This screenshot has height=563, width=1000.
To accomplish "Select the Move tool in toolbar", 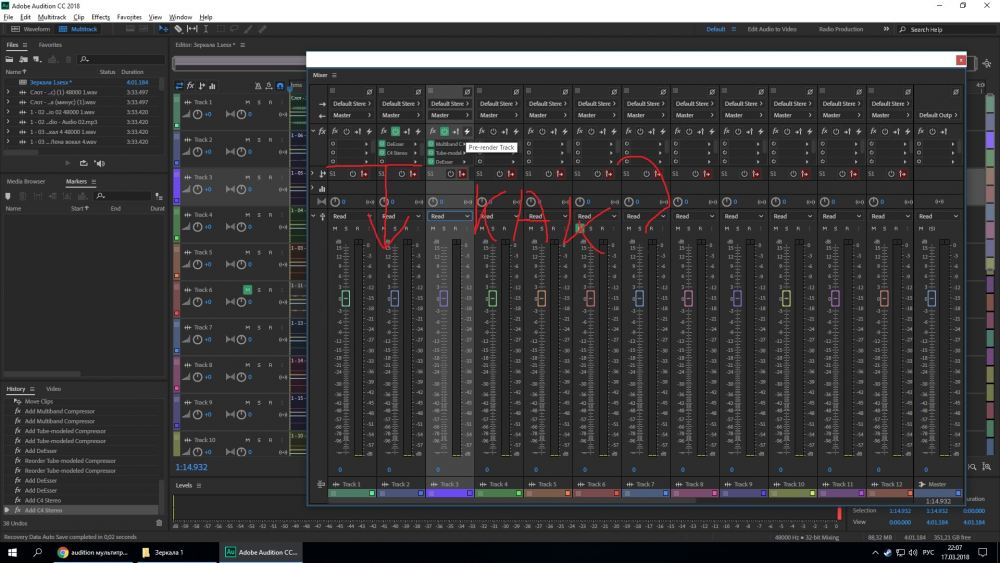I will pos(164,29).
